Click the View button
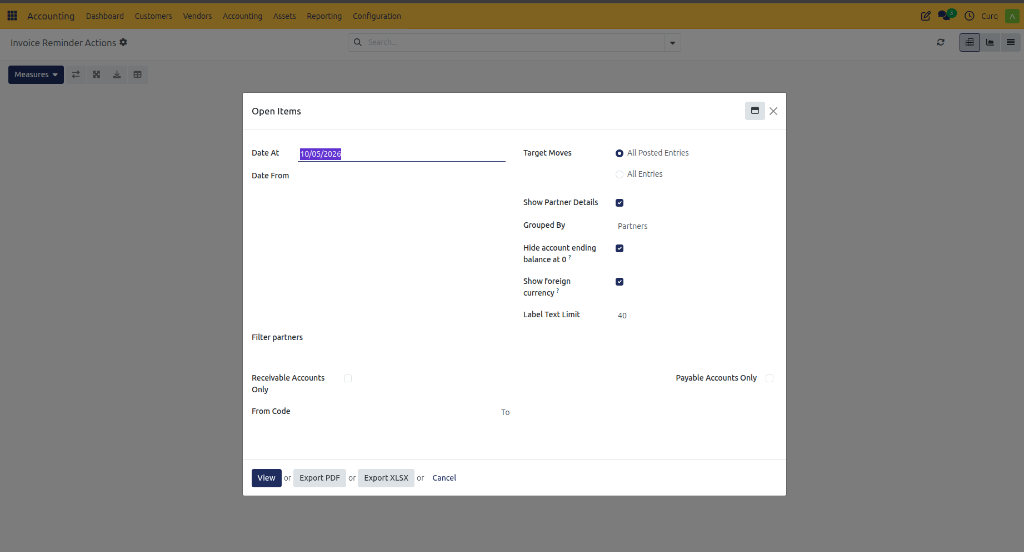The image size is (1024, 552). pos(266,478)
